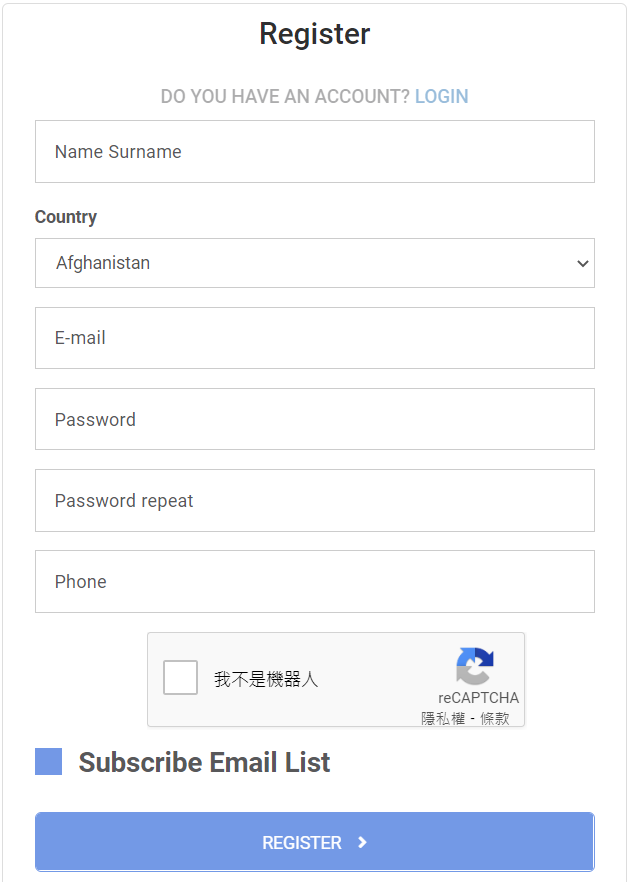Focus the Password repeat field
This screenshot has width=634, height=882.
pyautogui.click(x=314, y=501)
